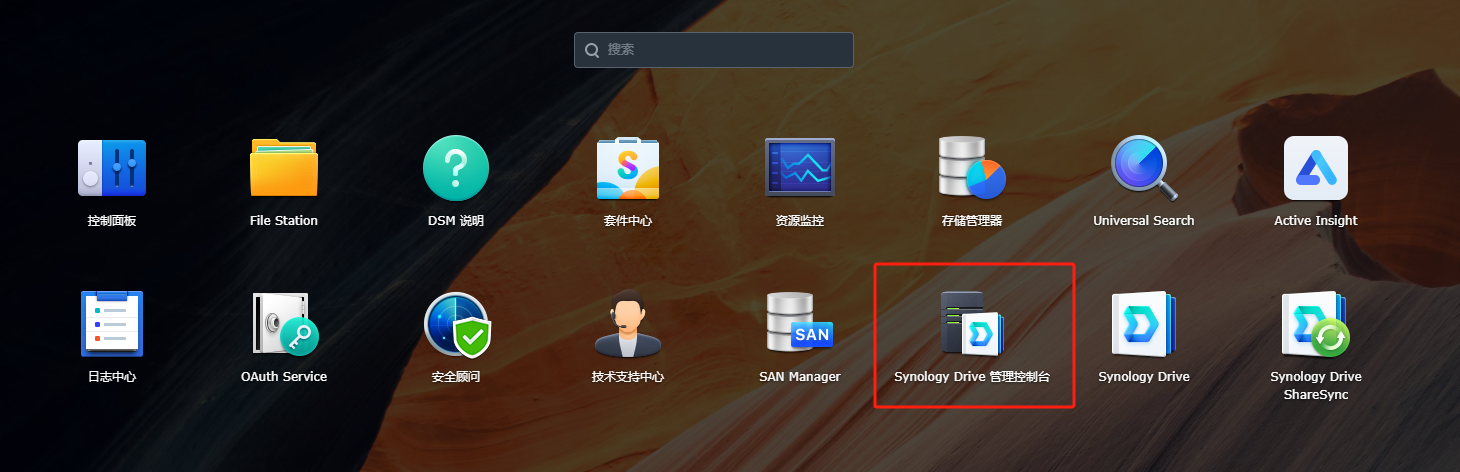The image size is (1460, 472).
Task: Click the Active Insight text label
Action: [x=1316, y=221]
